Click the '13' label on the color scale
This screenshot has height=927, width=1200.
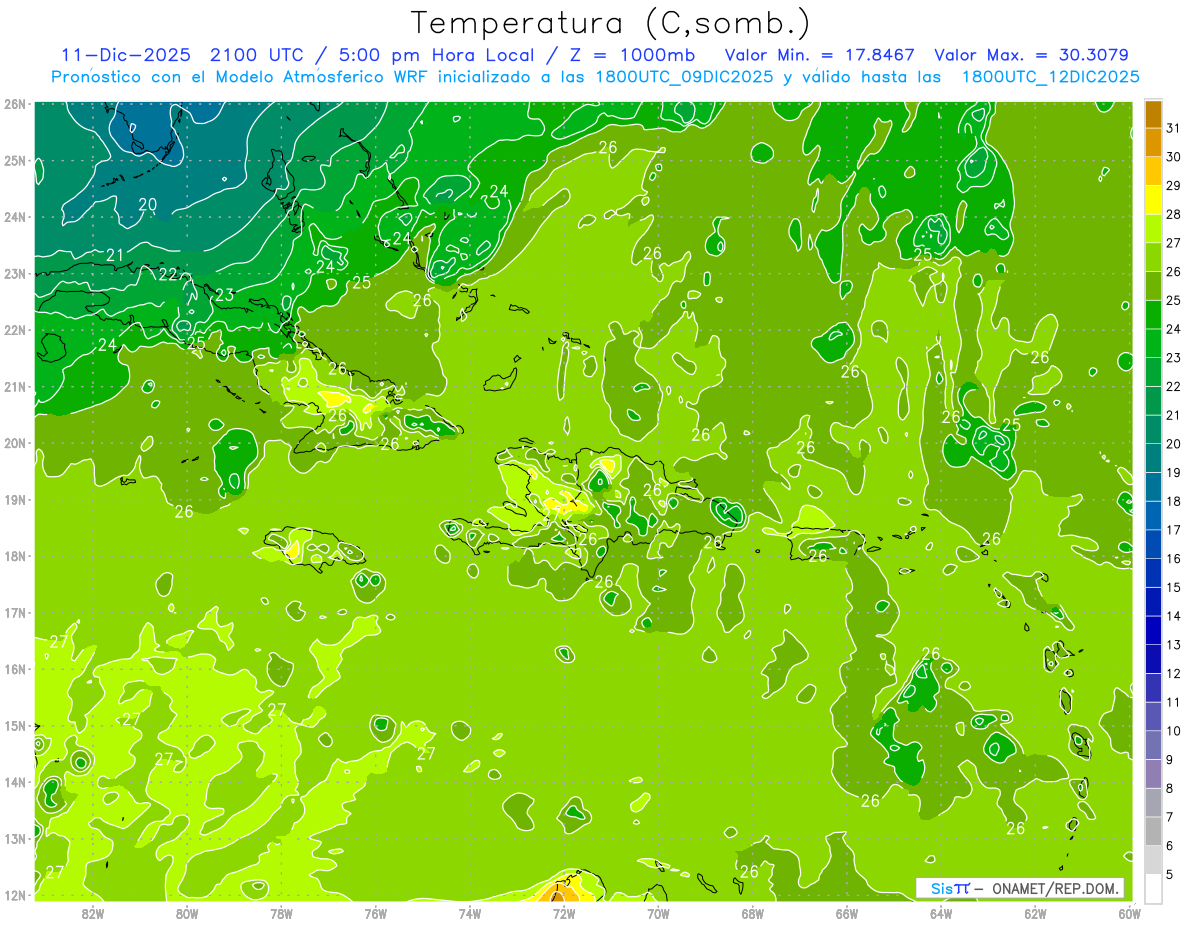pyautogui.click(x=1173, y=645)
